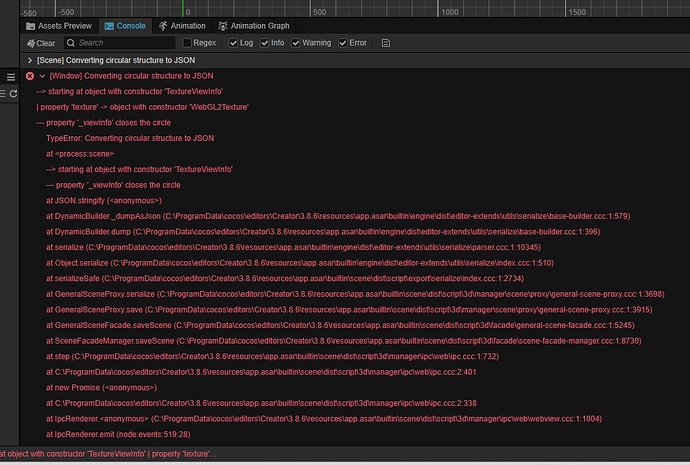Select the 'at new Promise (<anonymous>)' line
The height and width of the screenshot is (465, 690).
point(101,388)
